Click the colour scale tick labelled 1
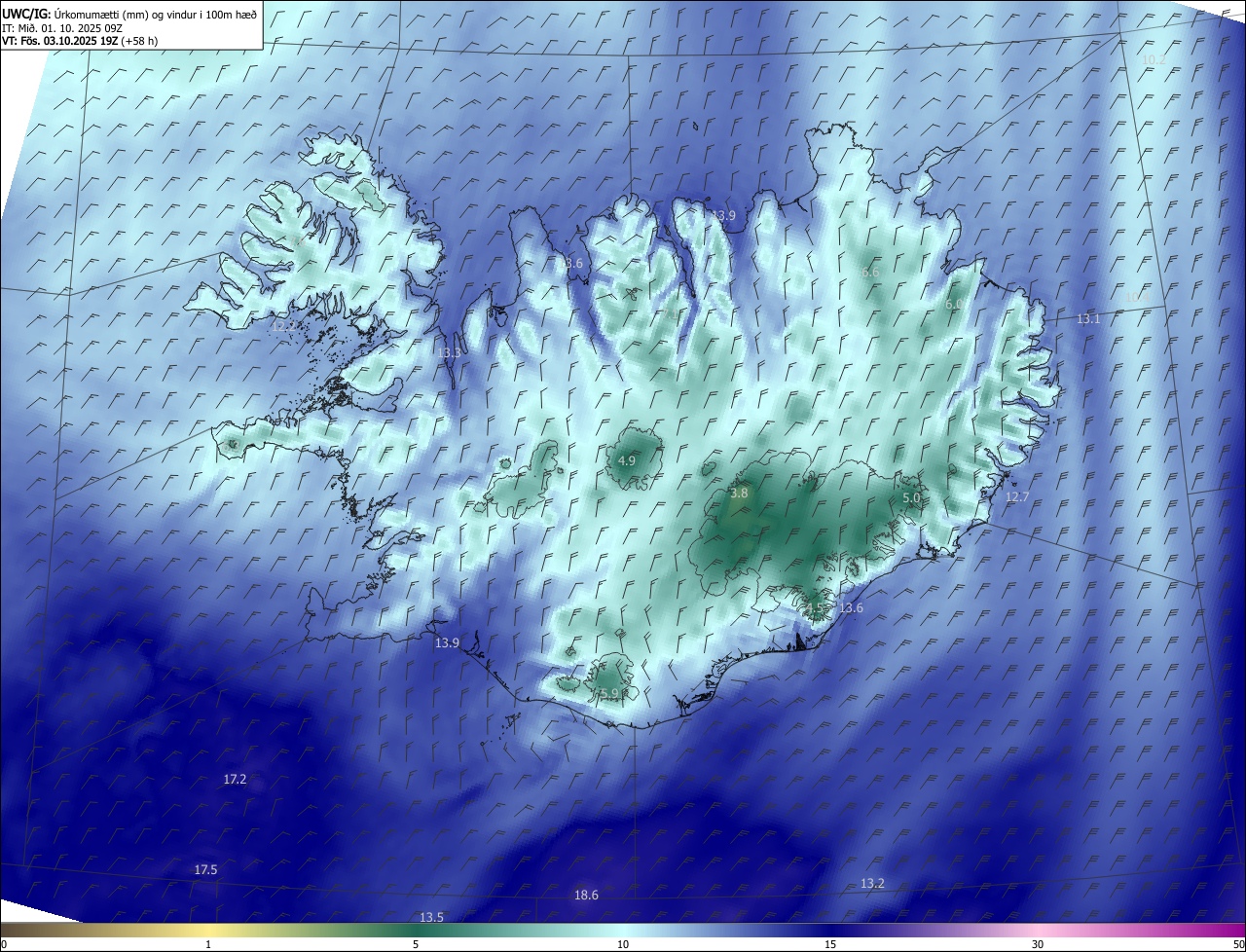Image resolution: width=1246 pixels, height=952 pixels. coord(208,945)
